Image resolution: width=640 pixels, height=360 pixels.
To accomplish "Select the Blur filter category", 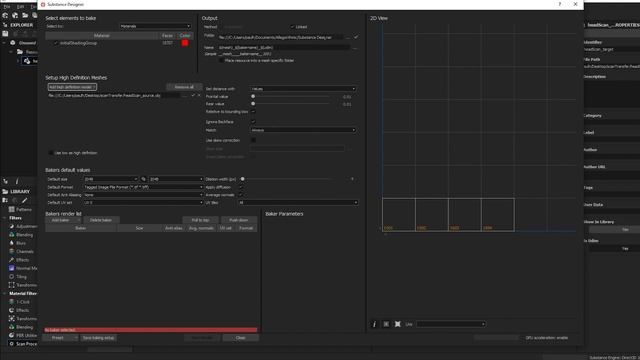I will pos(17,243).
